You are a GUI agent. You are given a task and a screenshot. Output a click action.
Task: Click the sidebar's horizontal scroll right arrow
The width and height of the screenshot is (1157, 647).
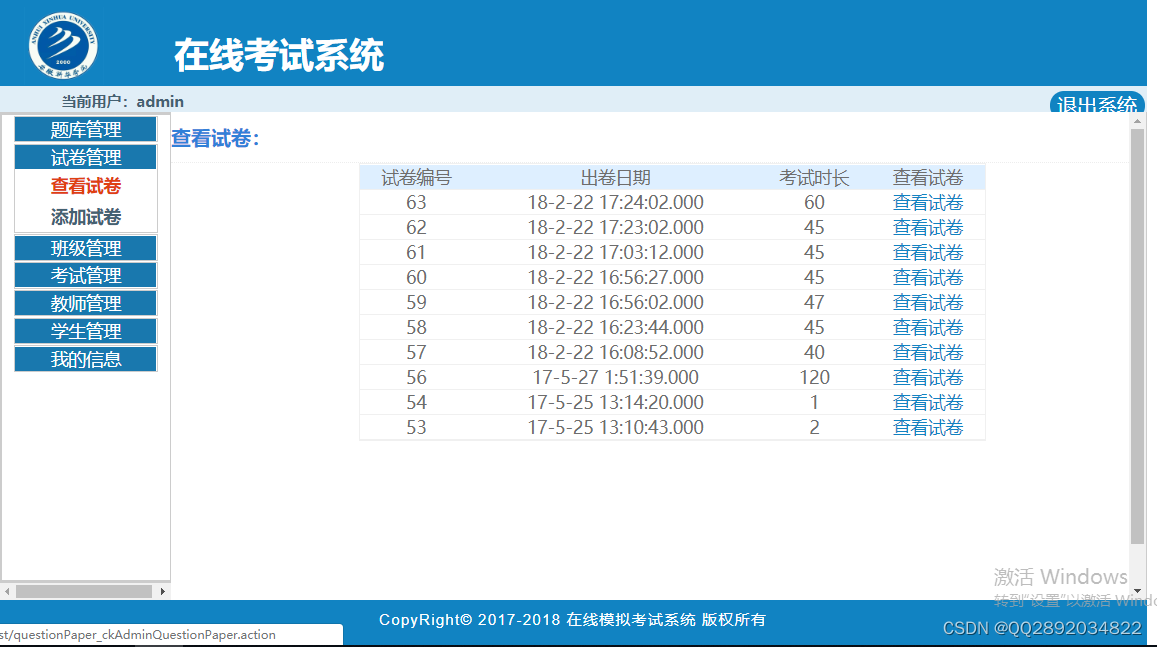click(x=162, y=590)
